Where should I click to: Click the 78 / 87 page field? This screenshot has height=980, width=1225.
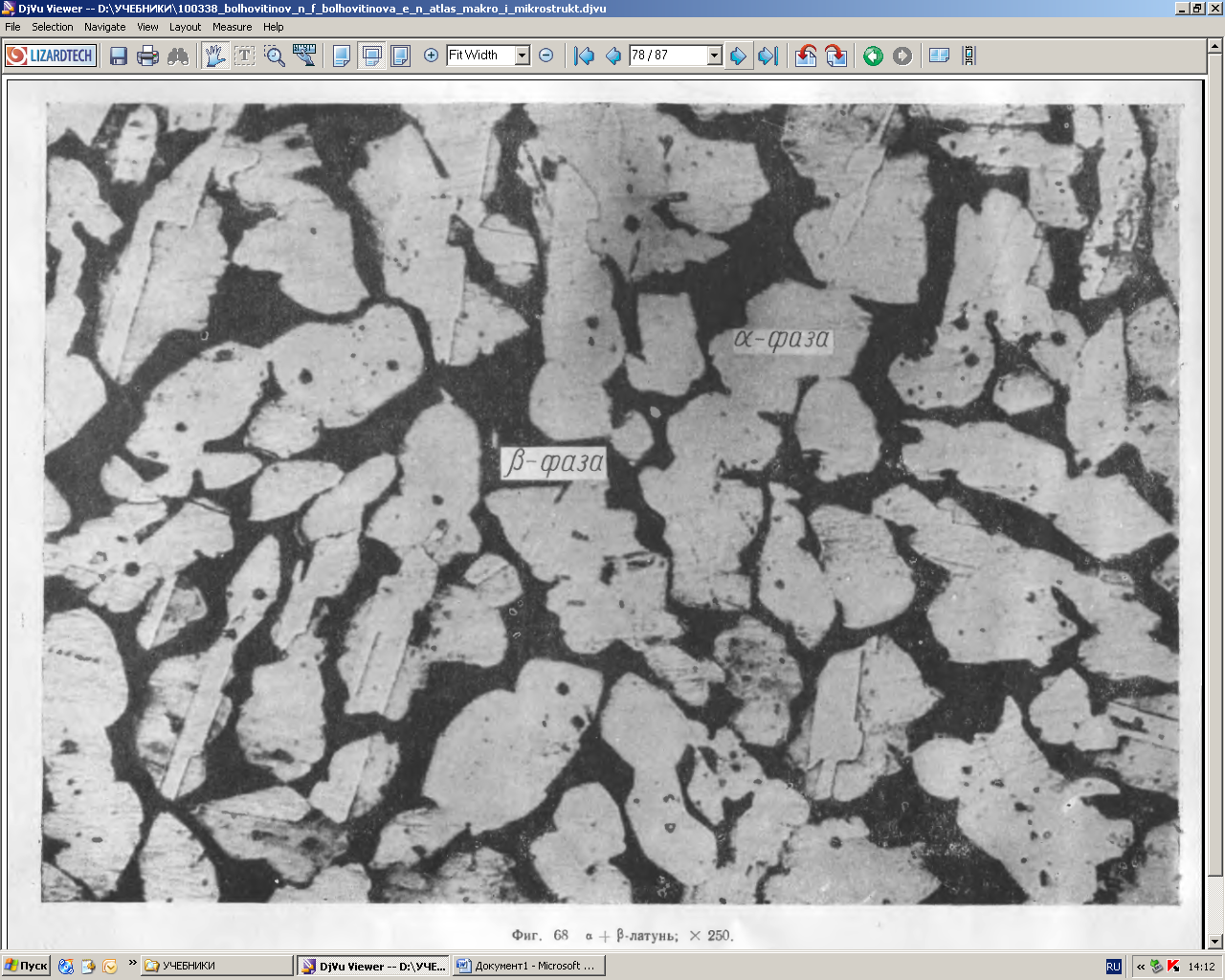click(x=668, y=56)
